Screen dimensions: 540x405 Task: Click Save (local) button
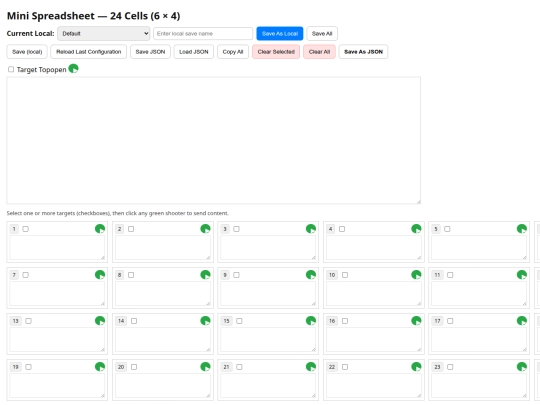pos(27,52)
